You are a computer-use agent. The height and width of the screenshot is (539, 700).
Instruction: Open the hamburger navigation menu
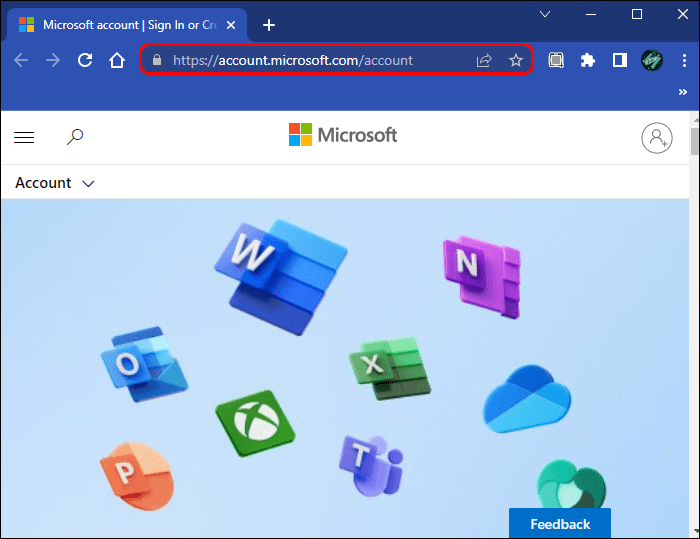click(x=24, y=138)
